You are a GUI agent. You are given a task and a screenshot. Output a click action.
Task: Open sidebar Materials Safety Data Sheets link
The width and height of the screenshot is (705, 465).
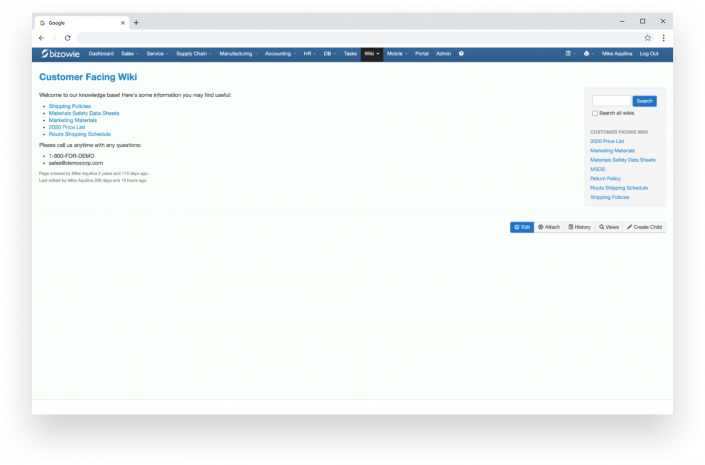coord(623,160)
